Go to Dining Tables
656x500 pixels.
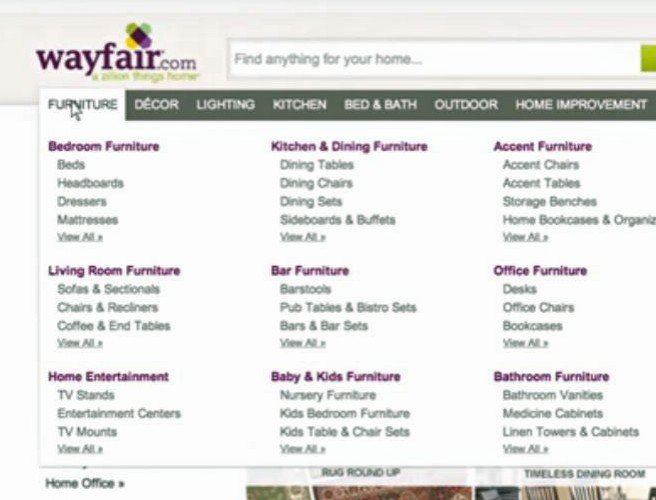pyautogui.click(x=317, y=164)
